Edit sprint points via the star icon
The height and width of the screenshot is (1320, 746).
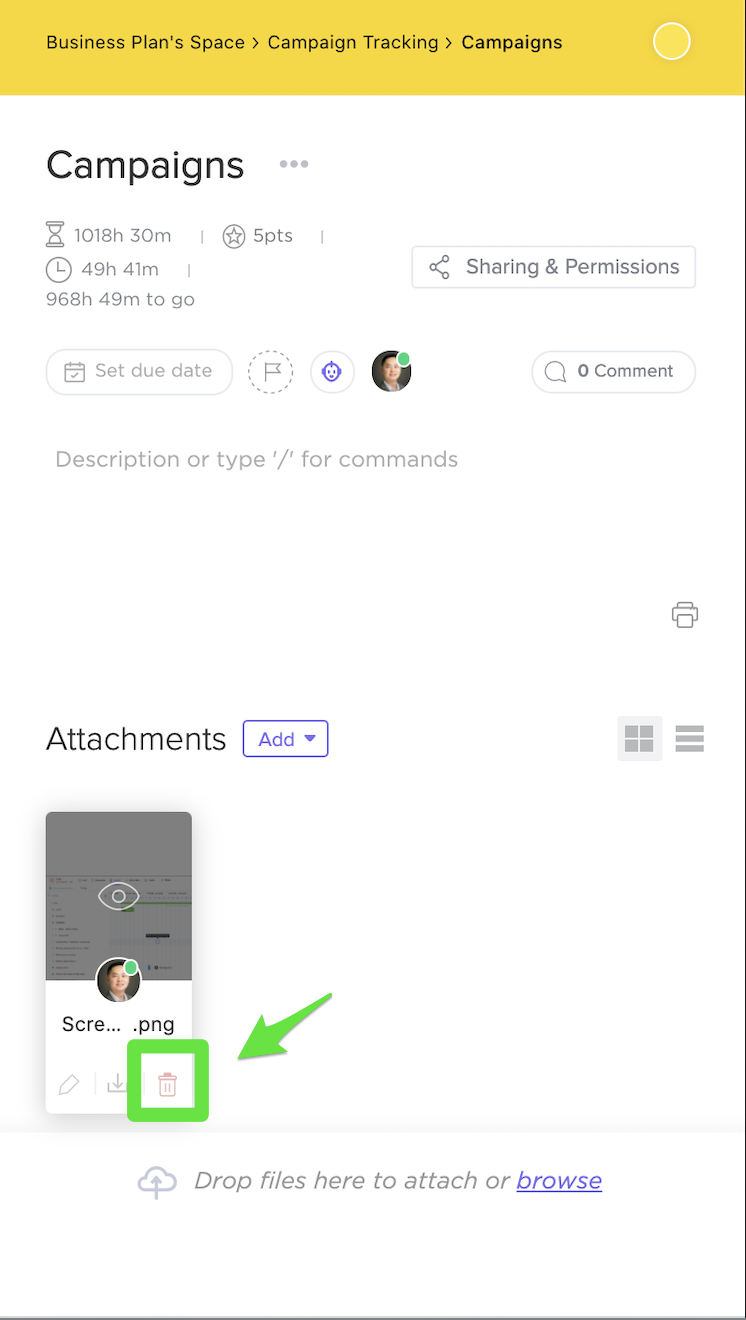point(233,236)
